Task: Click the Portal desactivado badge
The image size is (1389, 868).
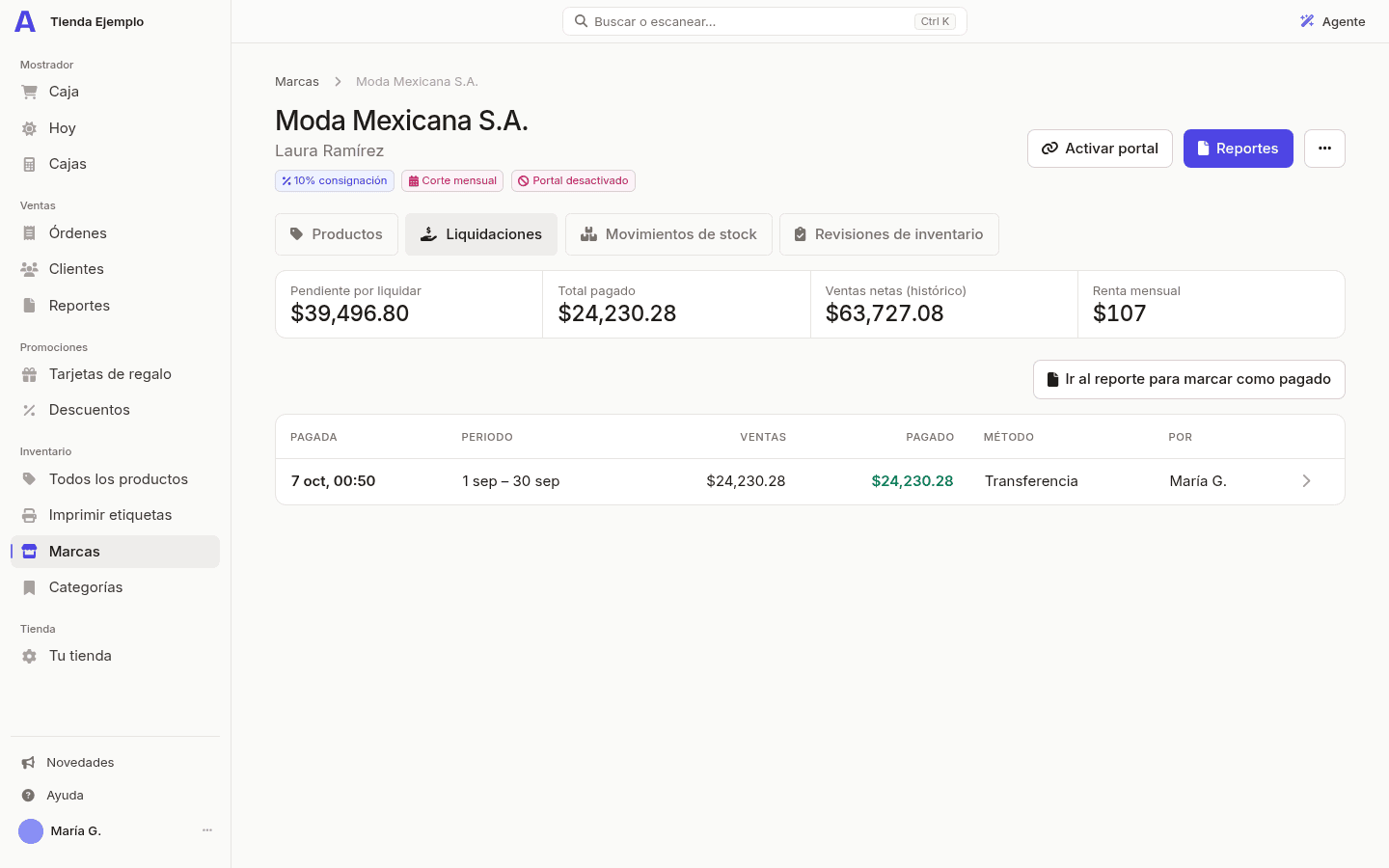Action: tap(573, 180)
